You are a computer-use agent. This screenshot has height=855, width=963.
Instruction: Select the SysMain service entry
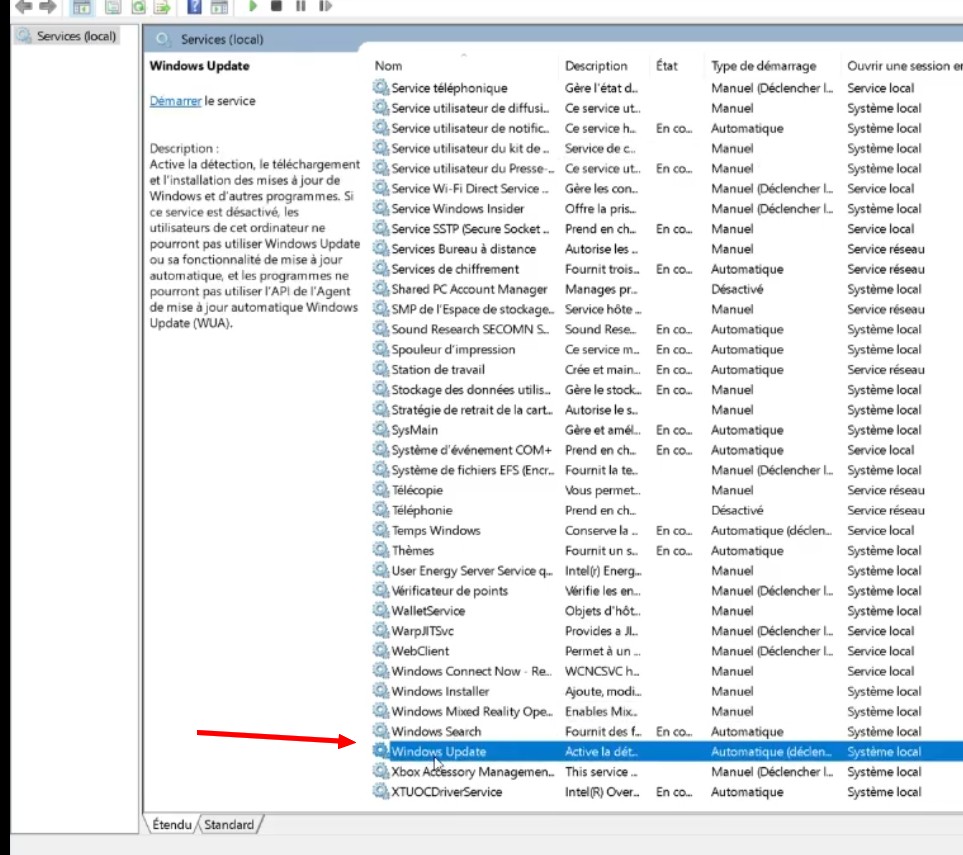click(x=414, y=430)
